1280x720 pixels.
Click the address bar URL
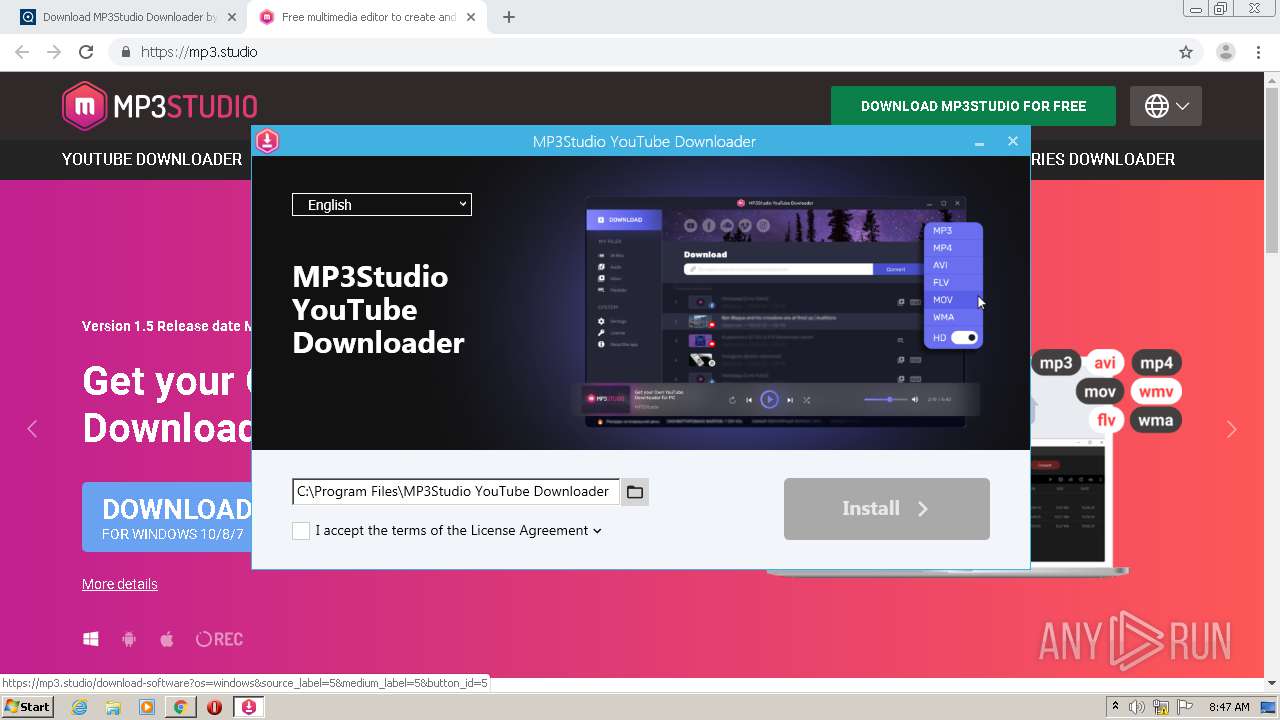click(x=199, y=52)
